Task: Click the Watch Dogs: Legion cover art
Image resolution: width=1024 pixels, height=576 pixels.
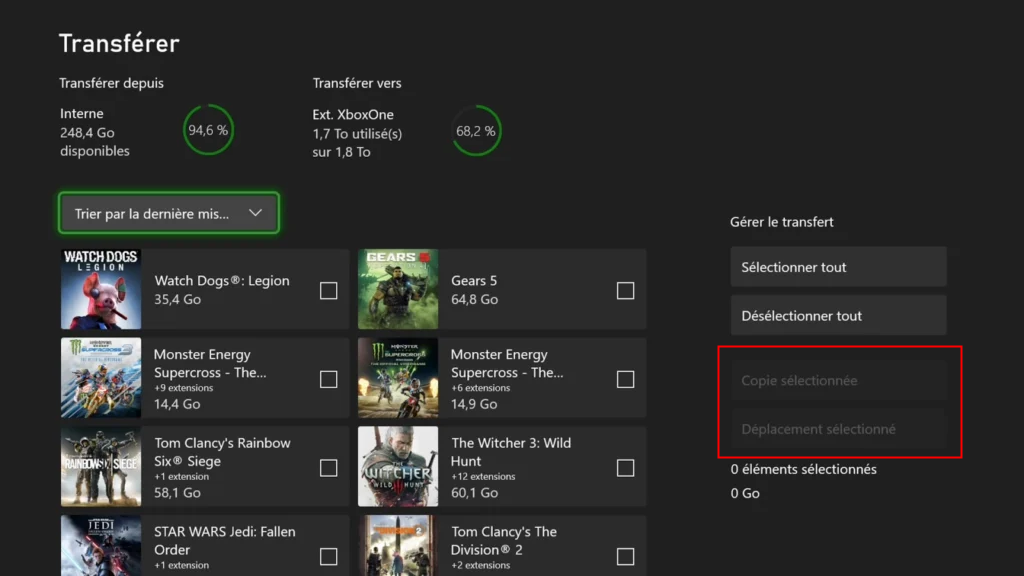Action: pos(101,290)
